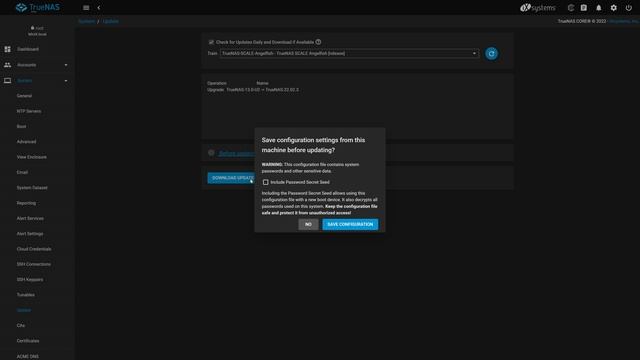Open Email settings page
Image resolution: width=640 pixels, height=360 pixels.
click(22, 172)
